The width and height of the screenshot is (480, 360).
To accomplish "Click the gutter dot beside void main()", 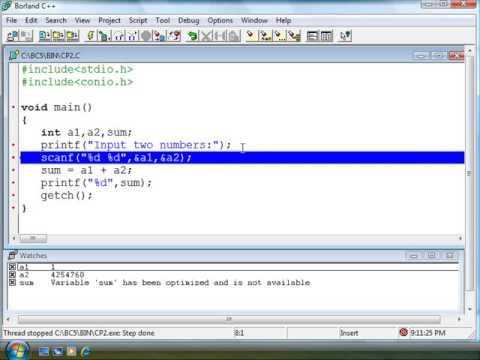I will (14, 107).
